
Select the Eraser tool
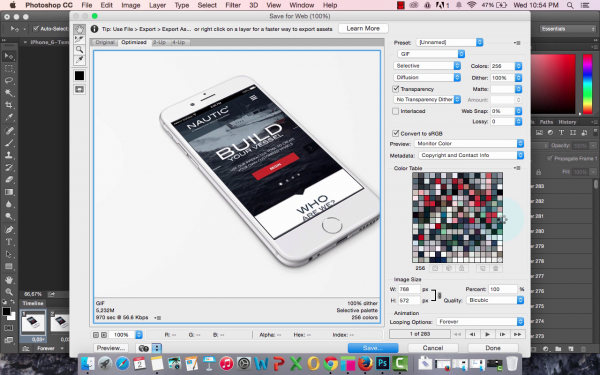coord(9,179)
